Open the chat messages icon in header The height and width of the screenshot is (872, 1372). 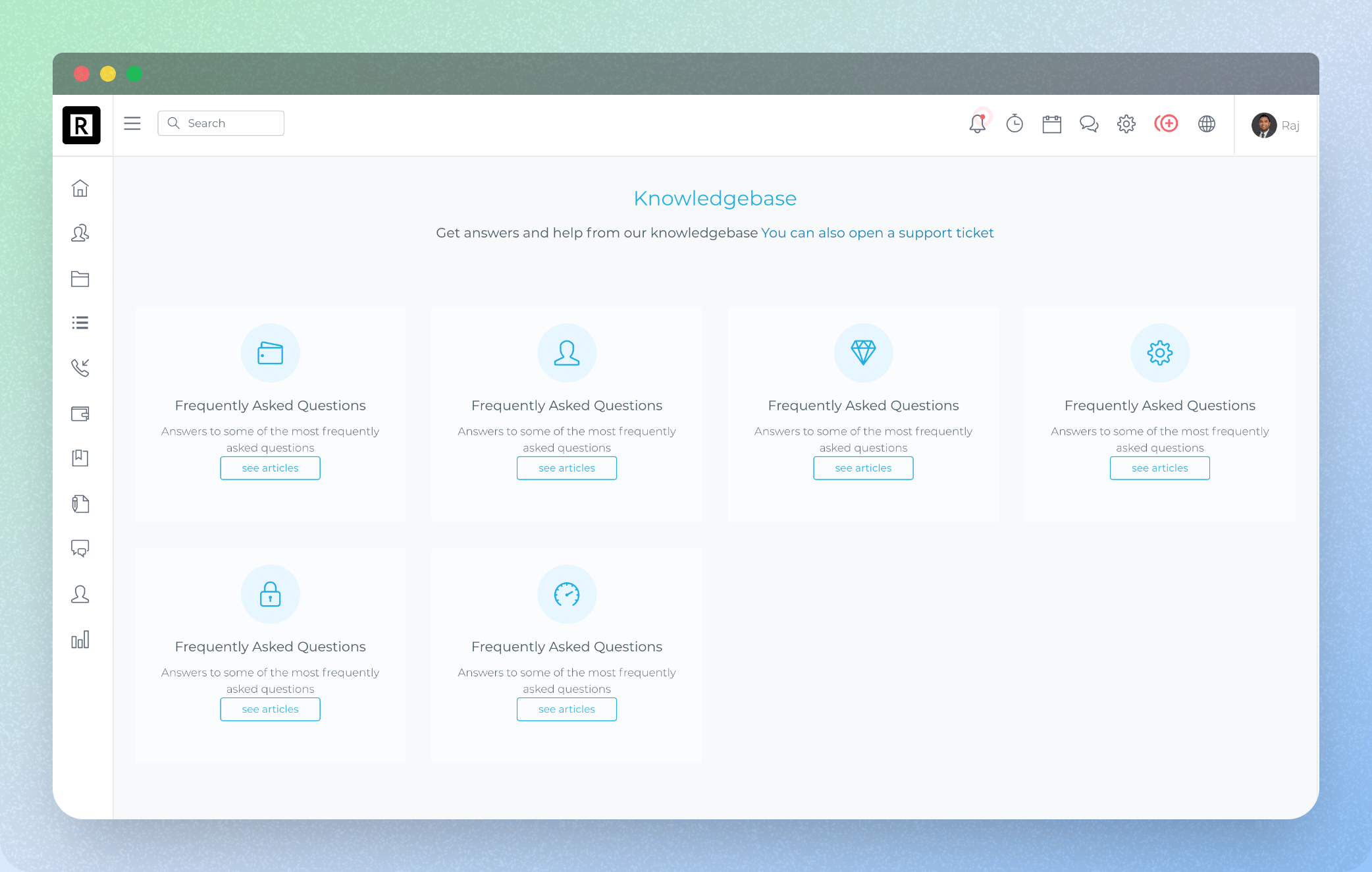[1089, 124]
